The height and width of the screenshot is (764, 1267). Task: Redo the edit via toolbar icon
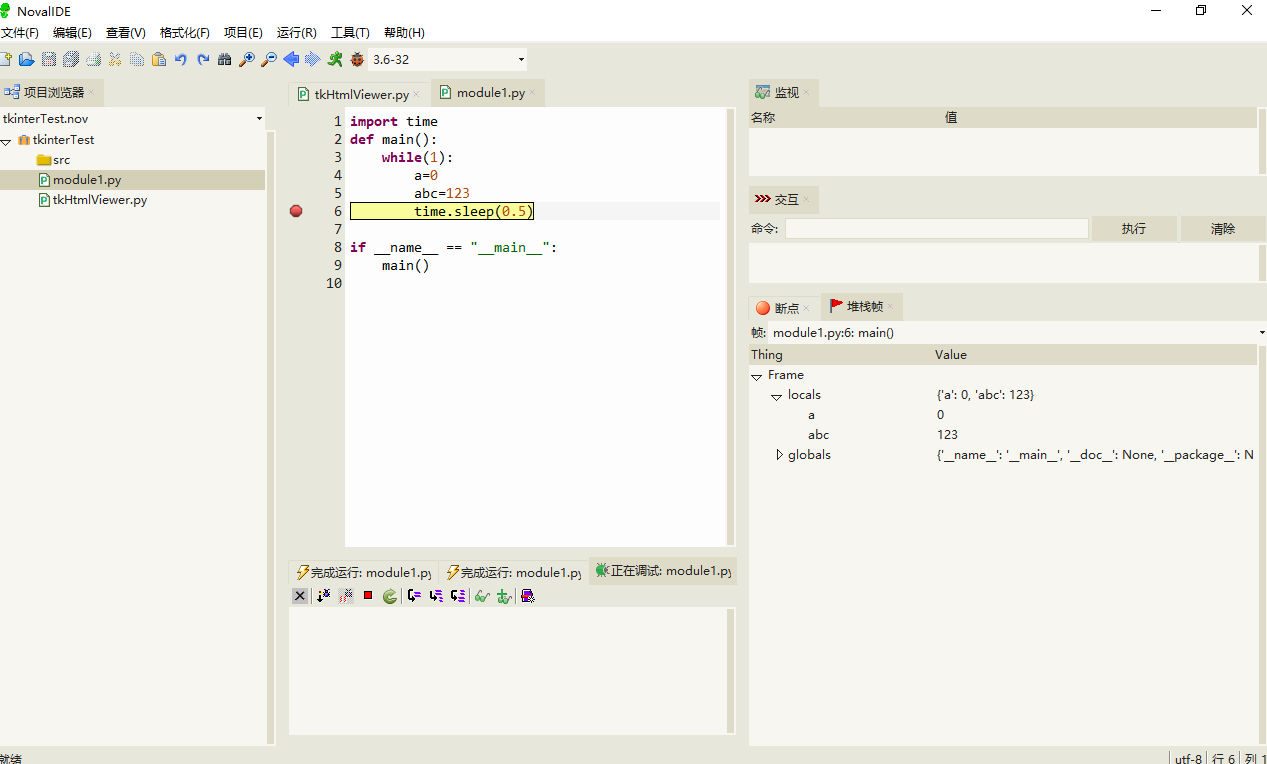click(203, 59)
